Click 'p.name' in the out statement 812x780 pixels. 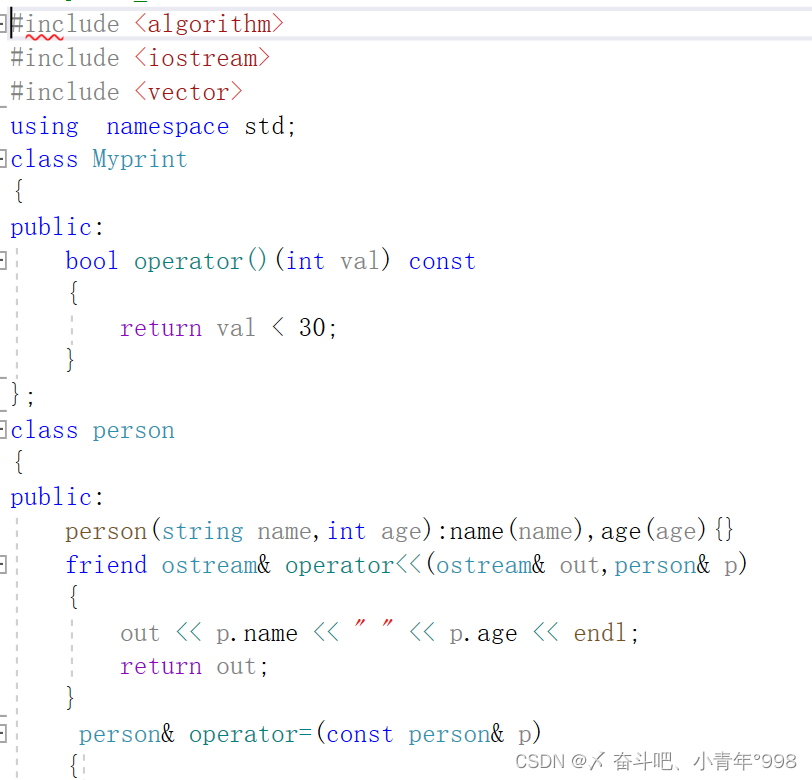tap(257, 633)
